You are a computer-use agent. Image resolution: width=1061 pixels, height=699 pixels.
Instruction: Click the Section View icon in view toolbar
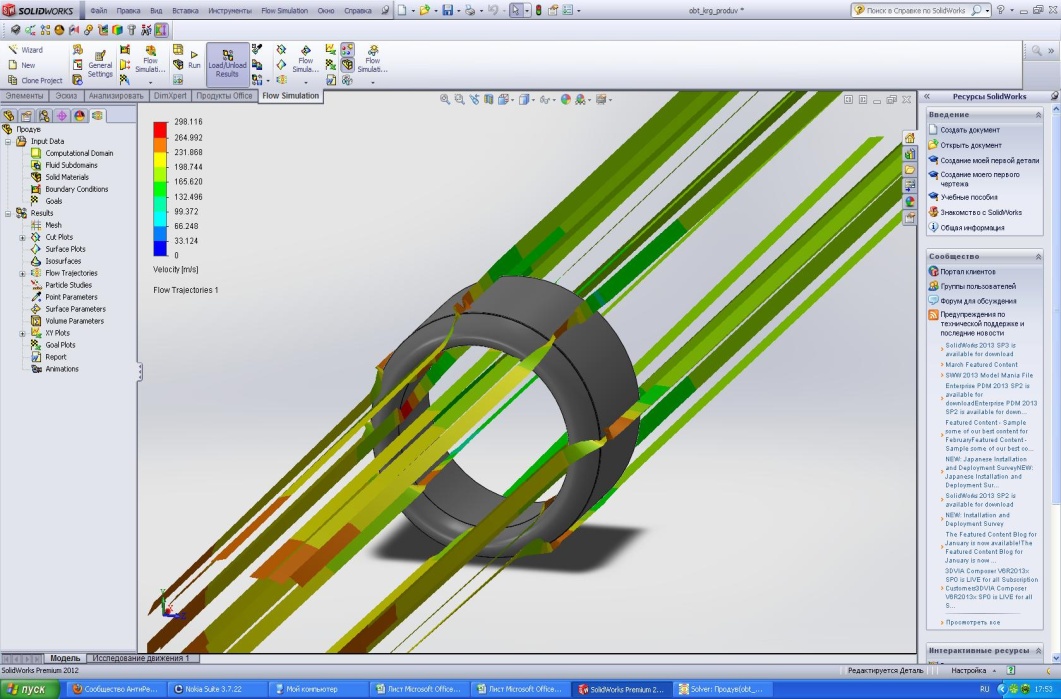point(489,99)
